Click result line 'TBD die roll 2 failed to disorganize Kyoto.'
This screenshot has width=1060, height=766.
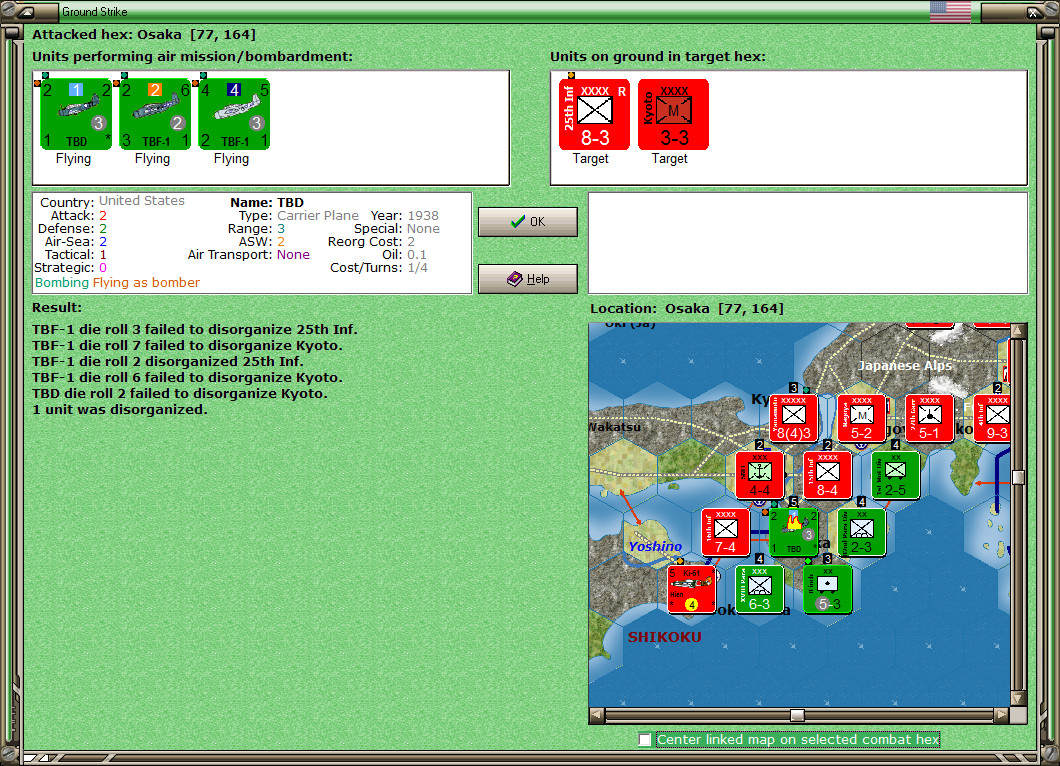click(x=180, y=393)
